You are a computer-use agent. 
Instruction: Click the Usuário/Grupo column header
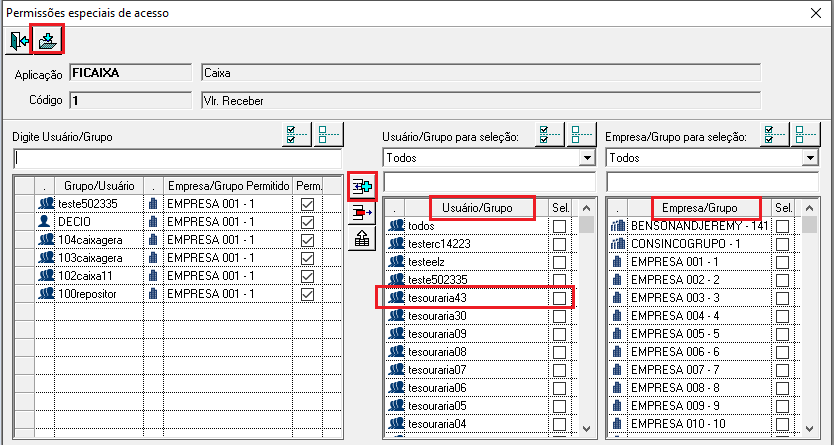coord(477,208)
